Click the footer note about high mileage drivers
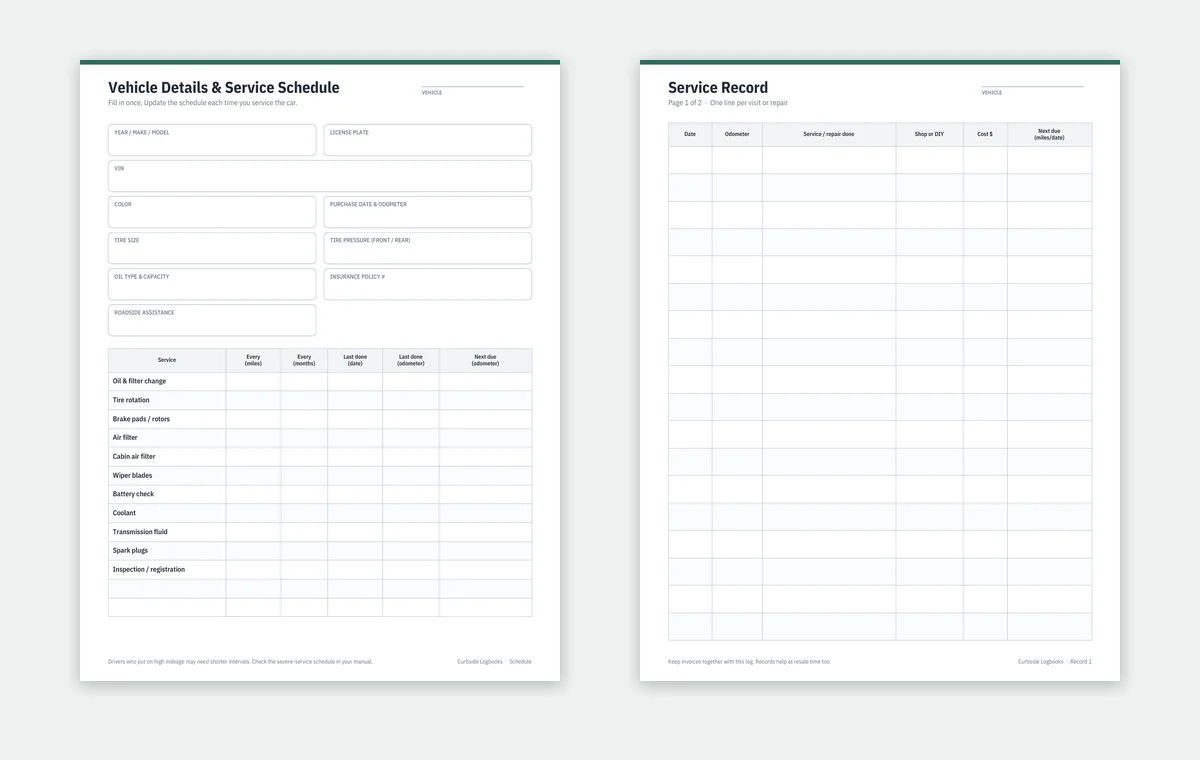The width and height of the screenshot is (1200, 760). click(x=240, y=662)
